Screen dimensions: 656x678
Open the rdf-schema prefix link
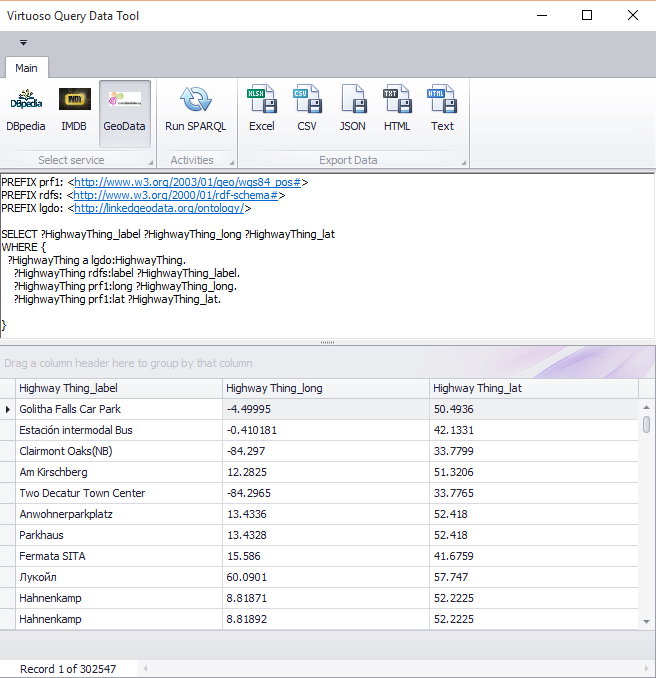[x=176, y=195]
